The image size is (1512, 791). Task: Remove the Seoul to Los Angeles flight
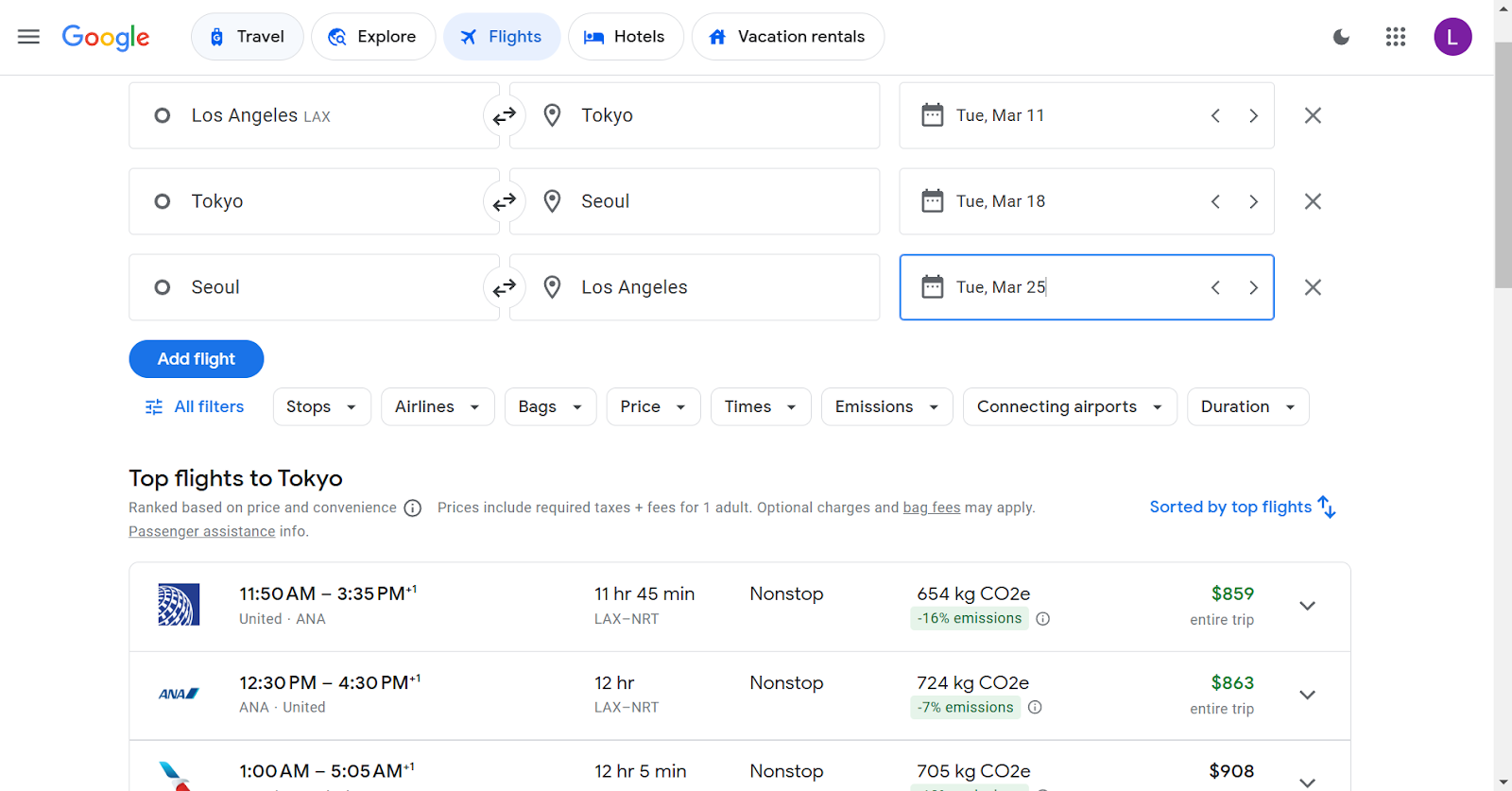(x=1313, y=287)
